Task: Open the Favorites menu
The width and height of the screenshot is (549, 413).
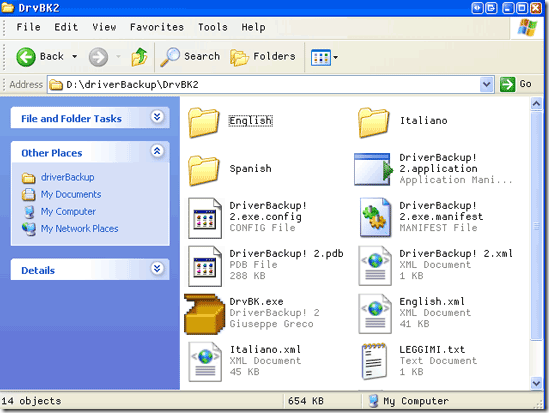Action: pyautogui.click(x=157, y=27)
